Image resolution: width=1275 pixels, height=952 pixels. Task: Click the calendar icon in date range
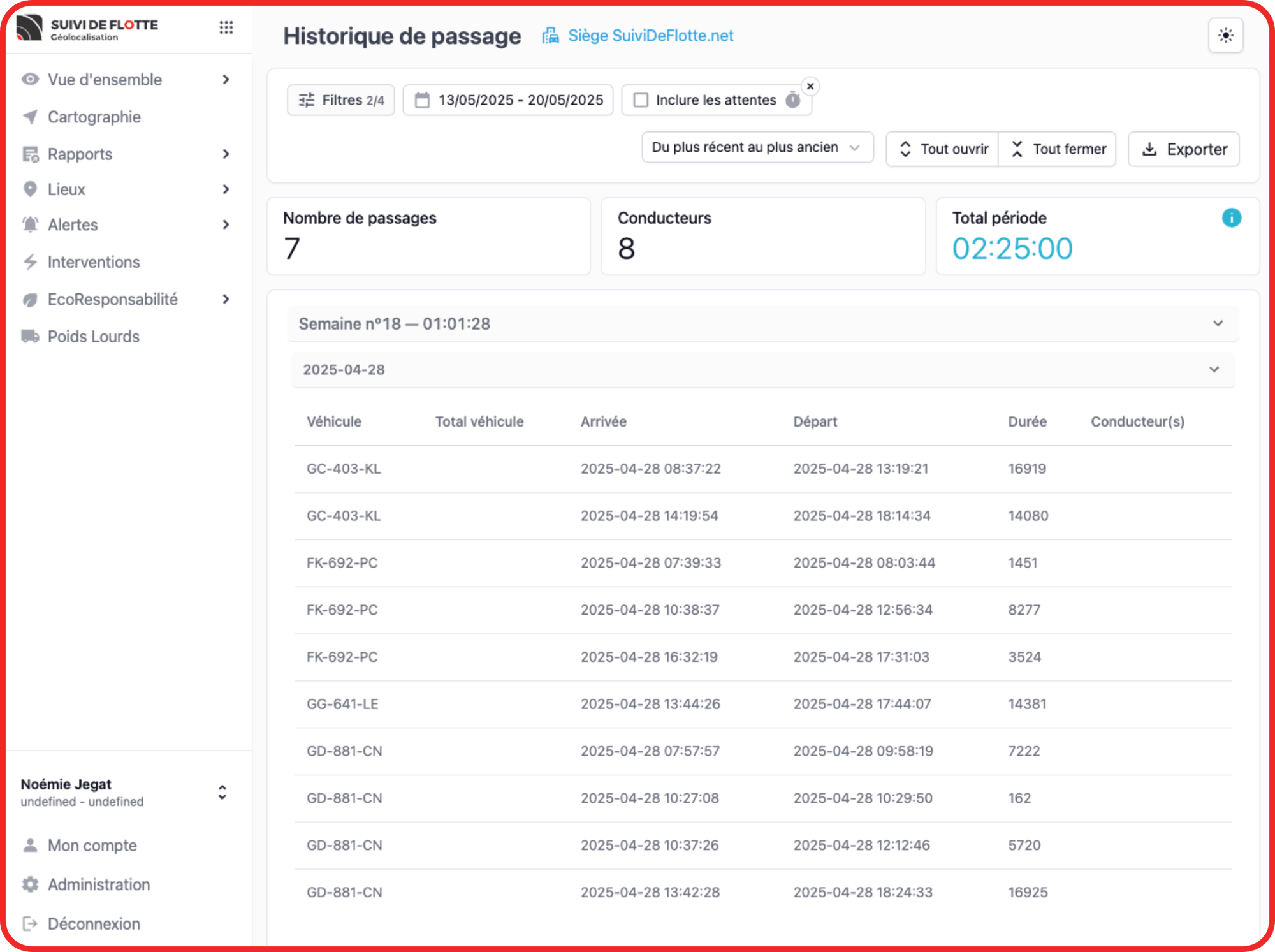tap(422, 100)
